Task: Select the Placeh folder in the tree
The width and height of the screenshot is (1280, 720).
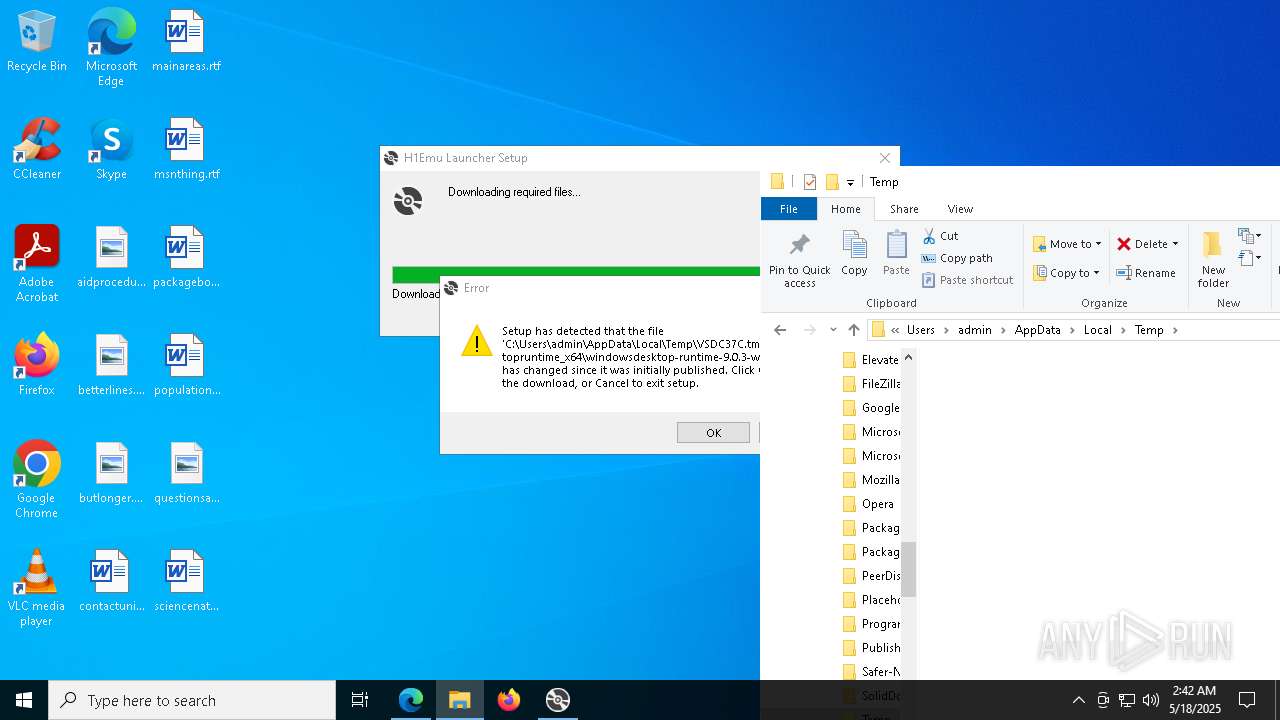Action: pos(870,600)
